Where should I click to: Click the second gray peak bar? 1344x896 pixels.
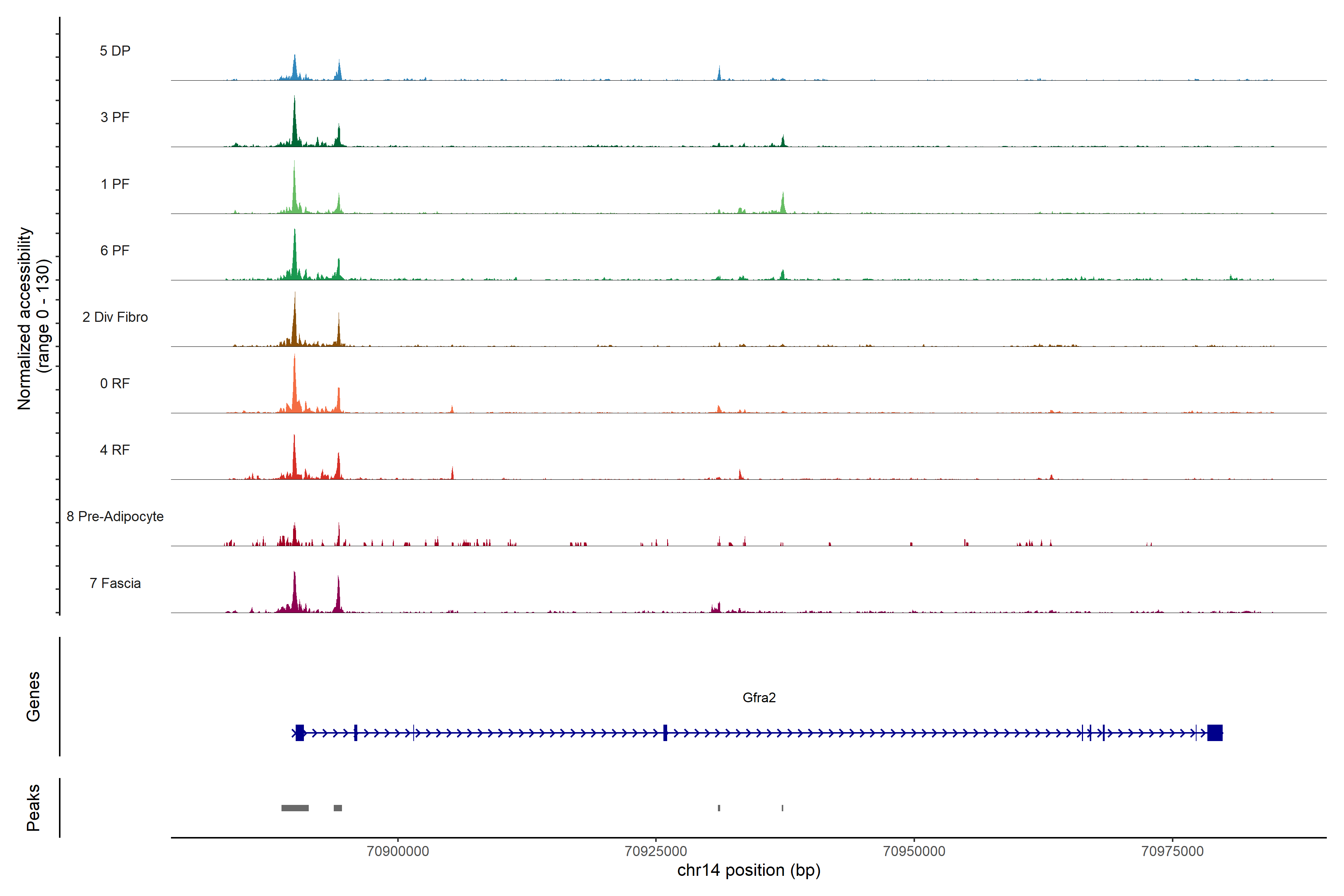click(338, 808)
